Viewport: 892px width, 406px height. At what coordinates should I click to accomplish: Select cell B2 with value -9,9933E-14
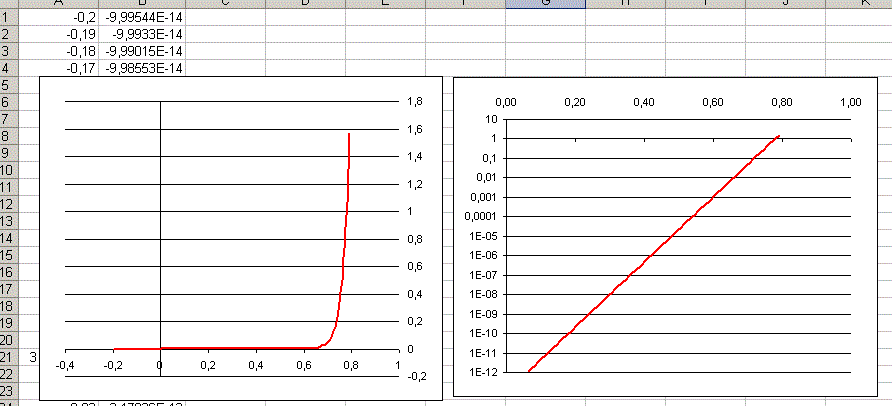click(x=143, y=34)
